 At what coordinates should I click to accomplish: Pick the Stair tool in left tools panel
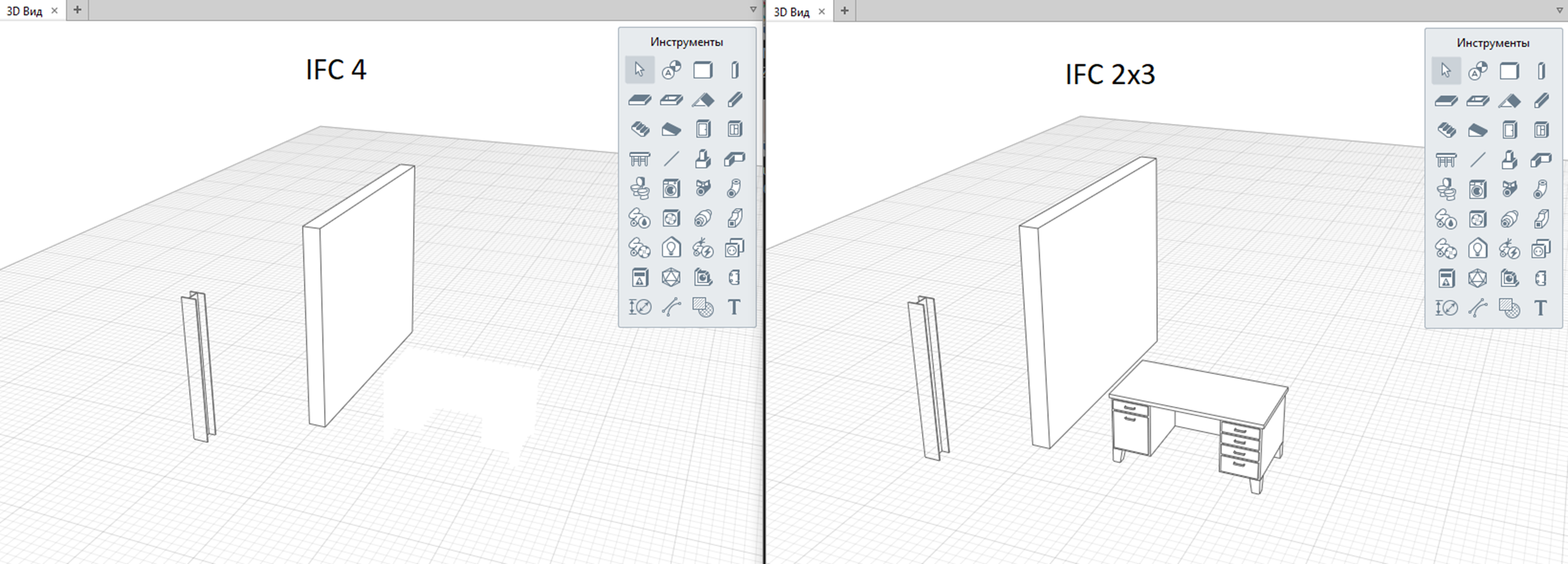(639, 129)
